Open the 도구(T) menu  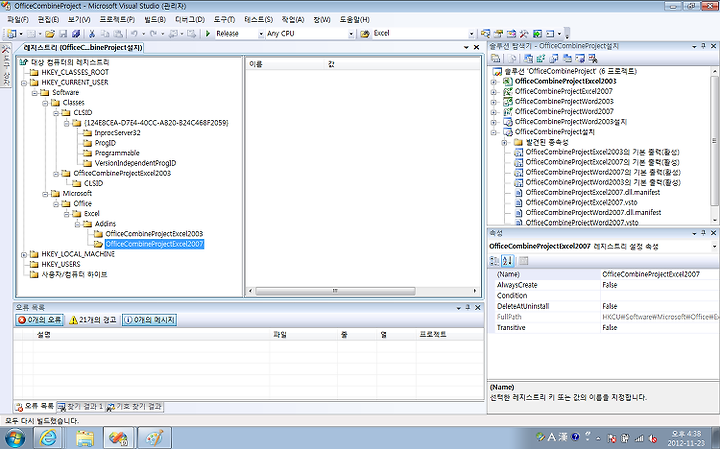(224, 20)
